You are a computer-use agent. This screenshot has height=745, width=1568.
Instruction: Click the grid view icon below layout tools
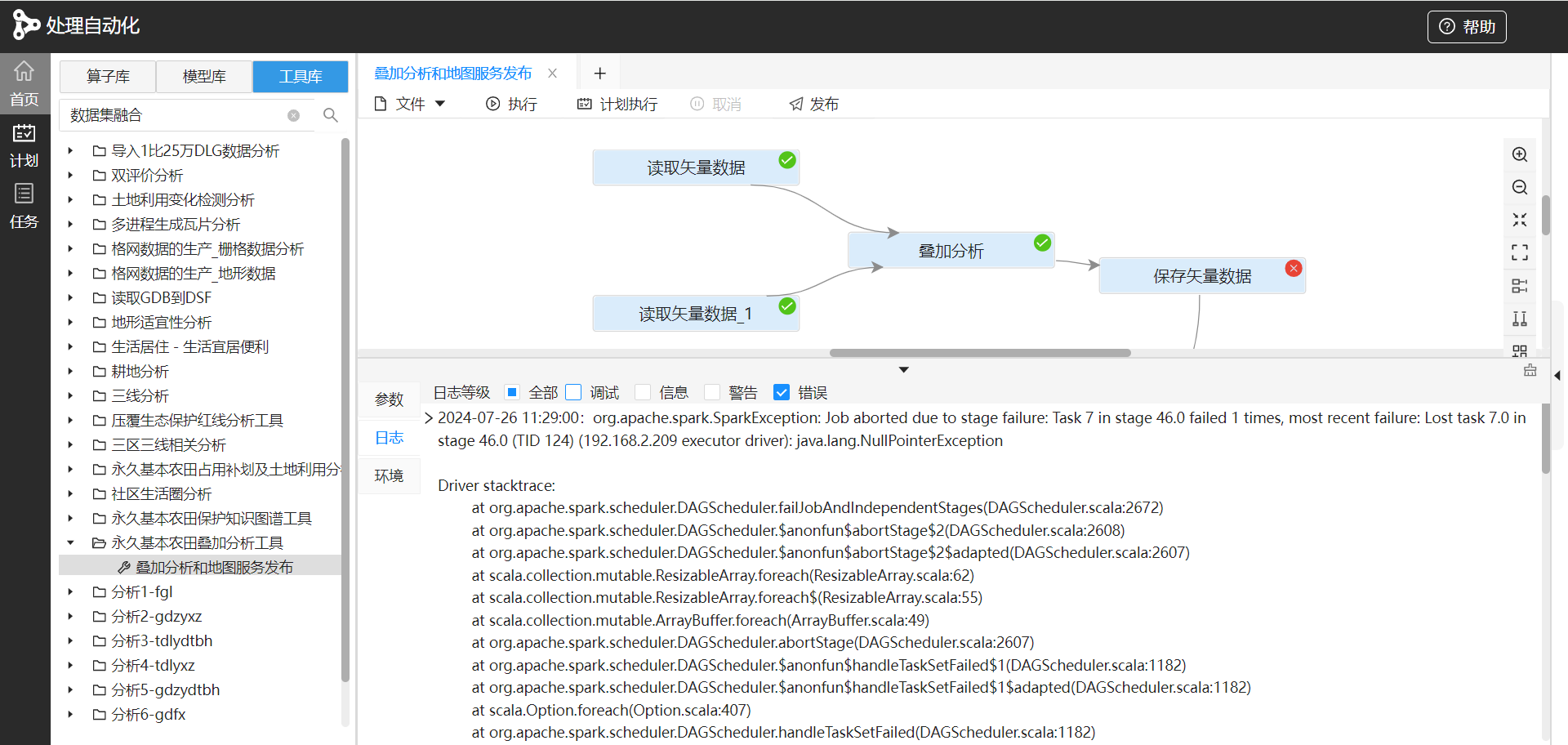click(1520, 350)
